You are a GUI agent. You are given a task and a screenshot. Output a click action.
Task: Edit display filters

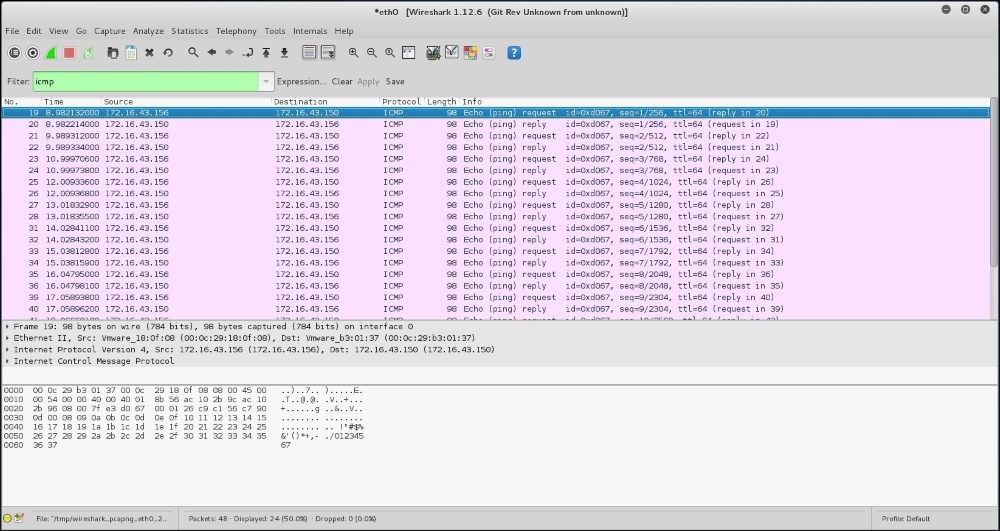point(452,53)
